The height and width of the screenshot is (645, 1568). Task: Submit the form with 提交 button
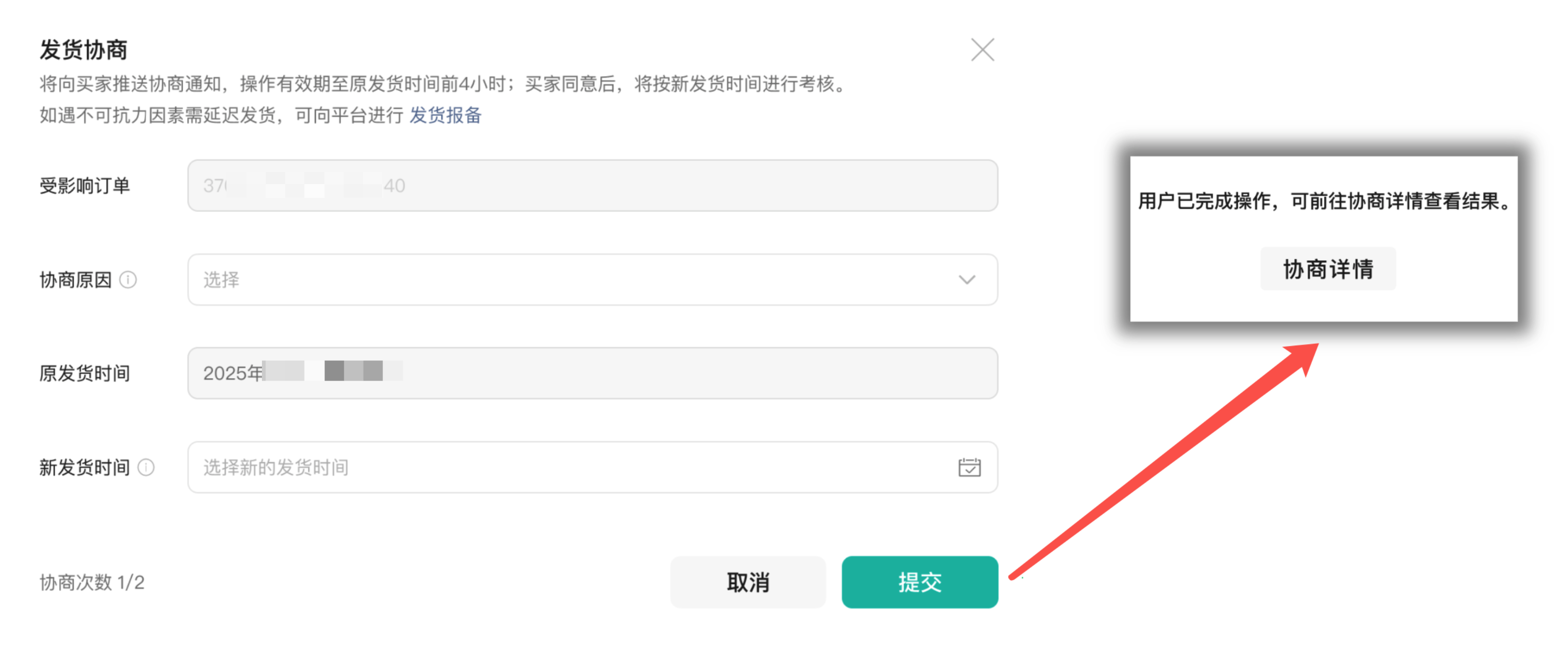919,582
